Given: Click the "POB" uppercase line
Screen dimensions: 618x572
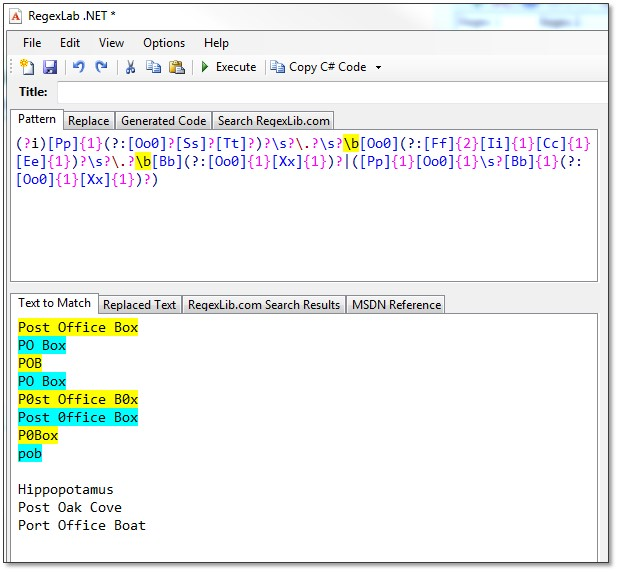Looking at the screenshot, I should (30, 363).
